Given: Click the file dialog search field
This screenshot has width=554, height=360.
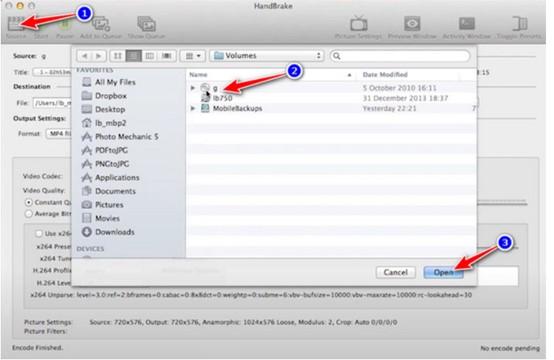Looking at the screenshot, I should tap(400, 56).
